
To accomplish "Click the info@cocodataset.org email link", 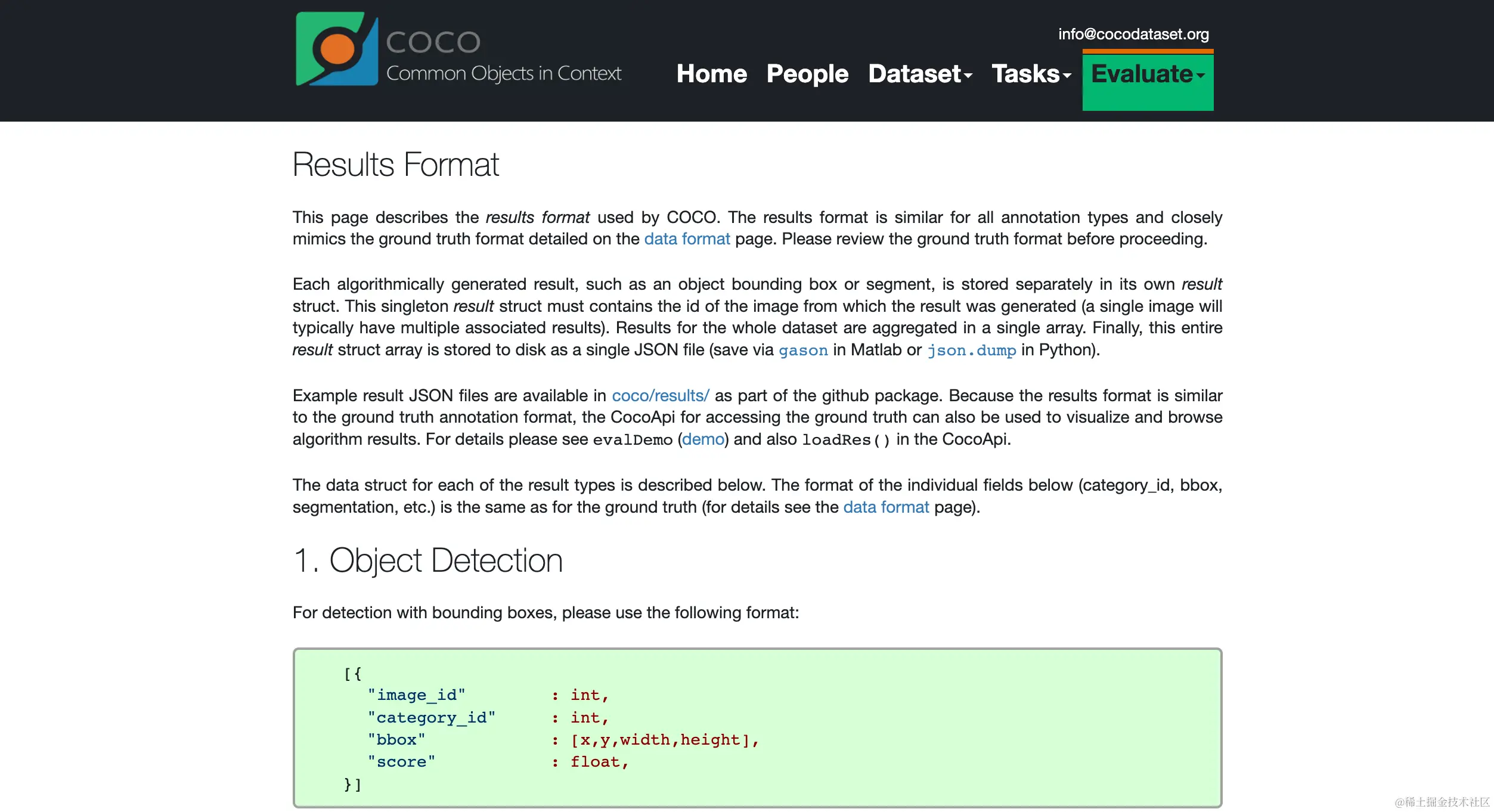I will (x=1133, y=34).
